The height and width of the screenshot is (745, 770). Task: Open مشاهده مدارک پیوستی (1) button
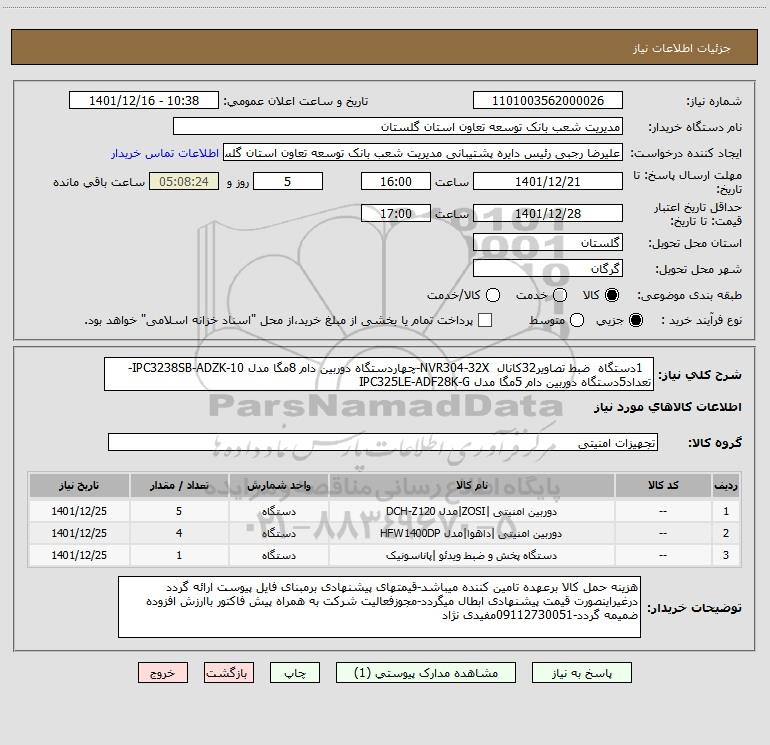point(426,673)
